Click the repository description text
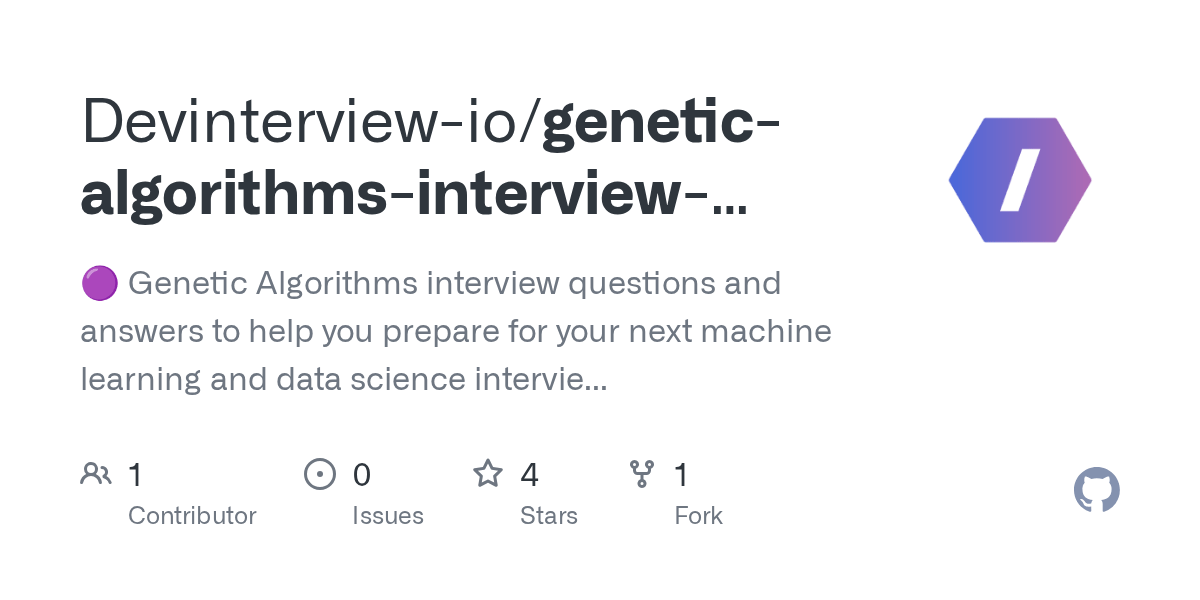 pos(456,331)
